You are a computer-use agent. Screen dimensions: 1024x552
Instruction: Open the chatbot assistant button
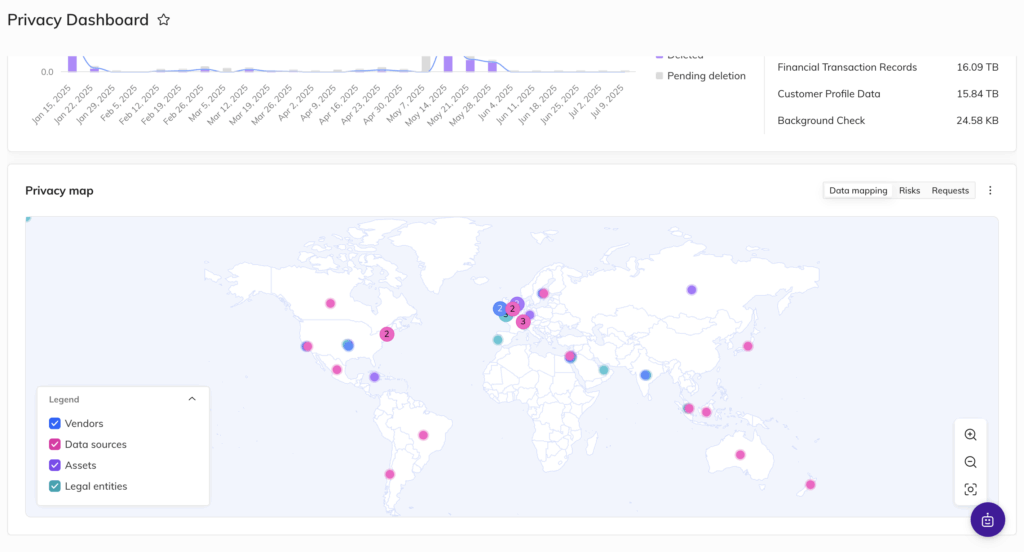(987, 520)
